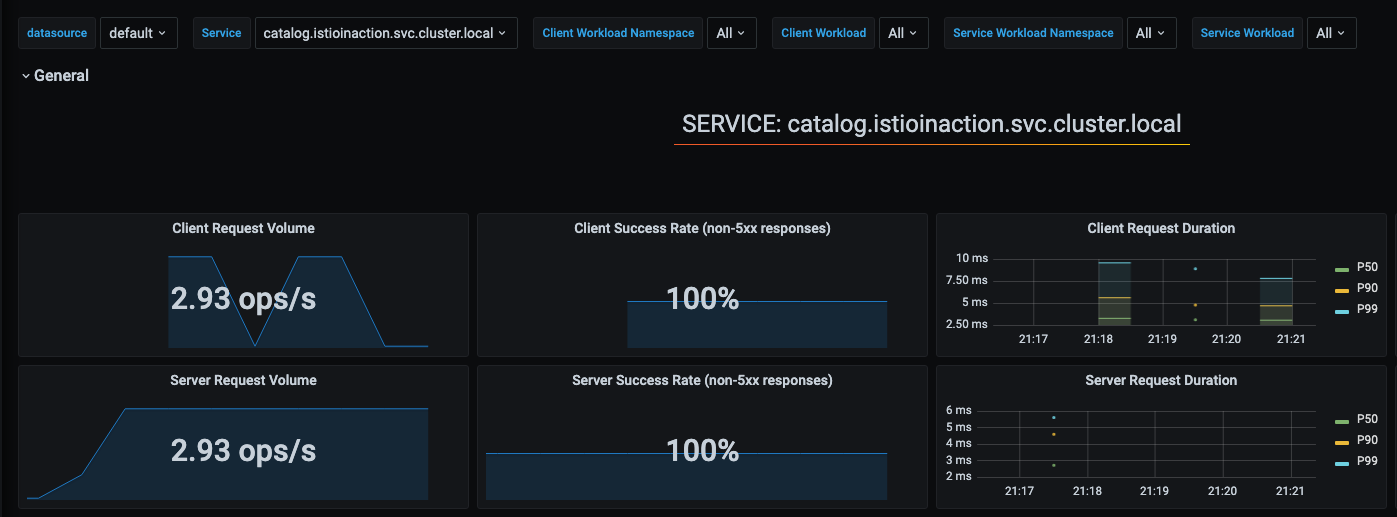The height and width of the screenshot is (517, 1397).
Task: Open the Service Workload All dropdown
Action: [1331, 33]
